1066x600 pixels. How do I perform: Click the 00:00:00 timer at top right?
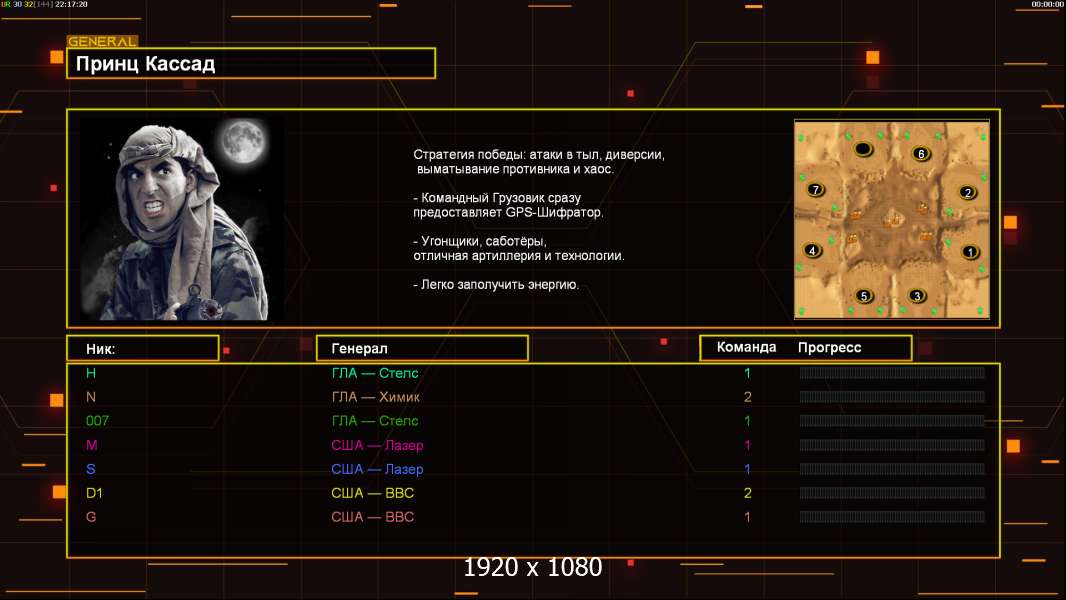click(x=1047, y=4)
